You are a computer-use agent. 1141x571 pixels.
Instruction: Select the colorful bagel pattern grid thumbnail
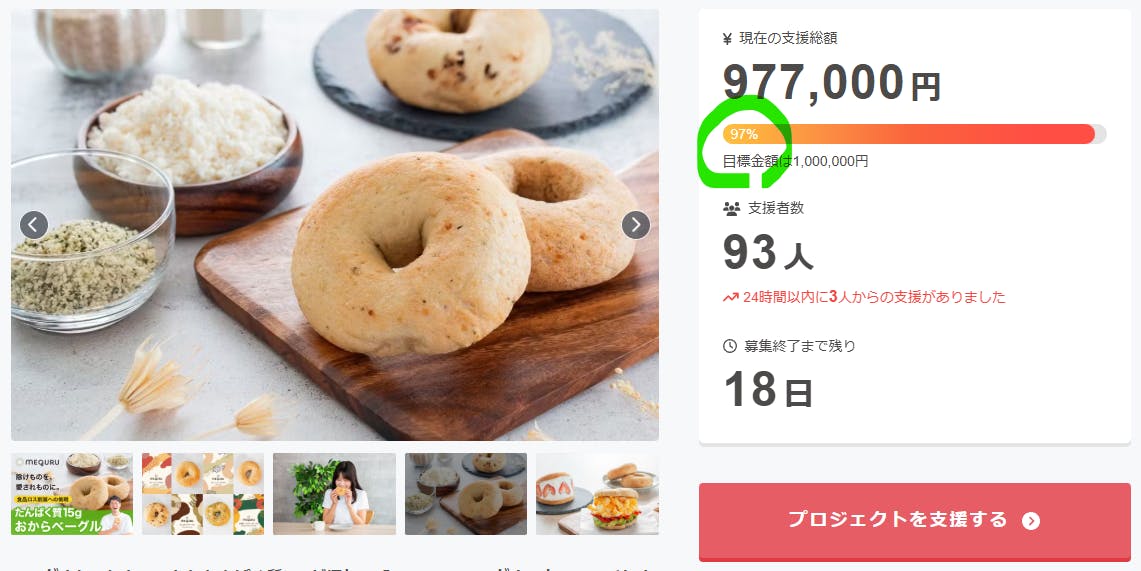[x=203, y=494]
